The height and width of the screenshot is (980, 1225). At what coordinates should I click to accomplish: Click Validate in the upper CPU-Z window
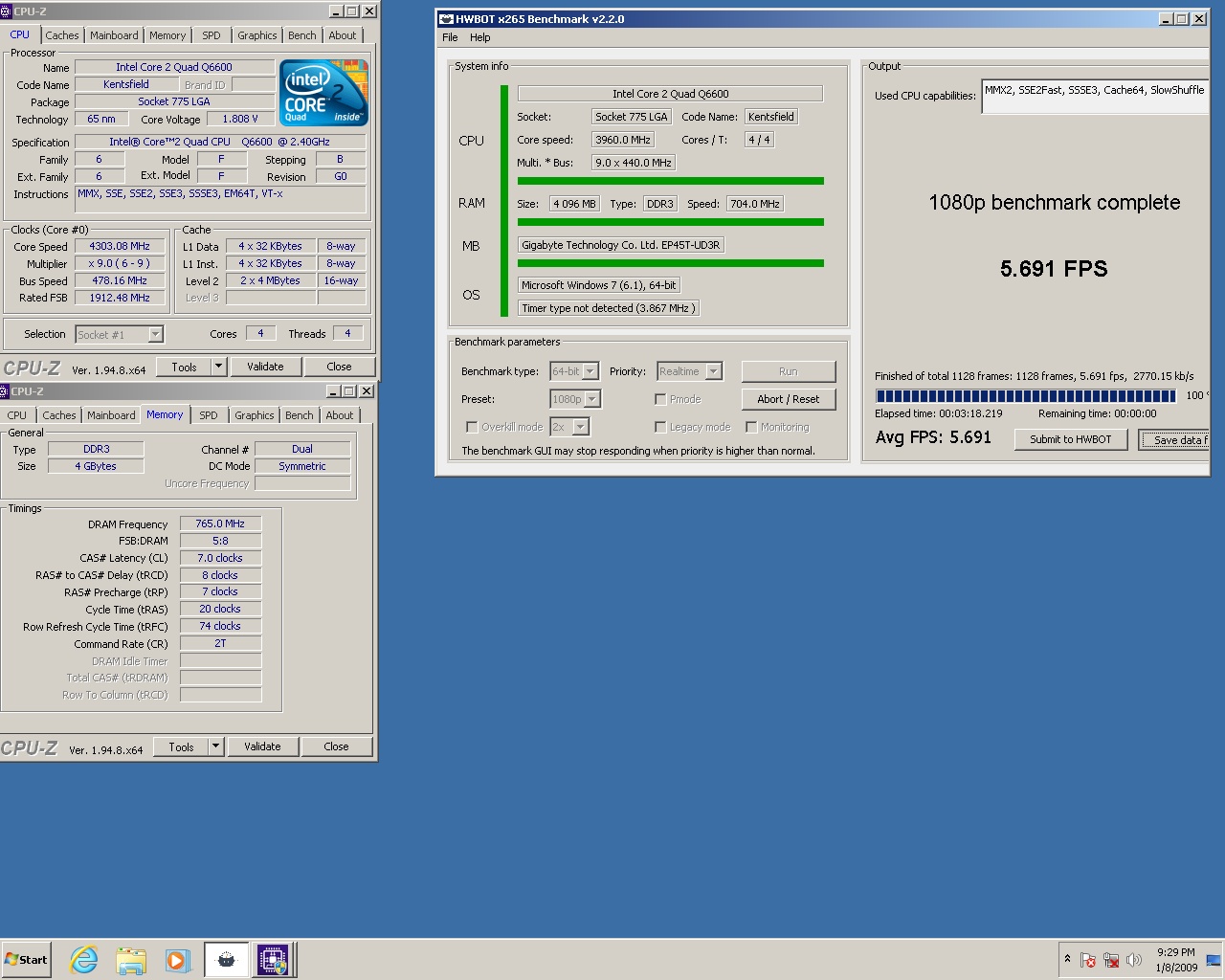[x=265, y=367]
